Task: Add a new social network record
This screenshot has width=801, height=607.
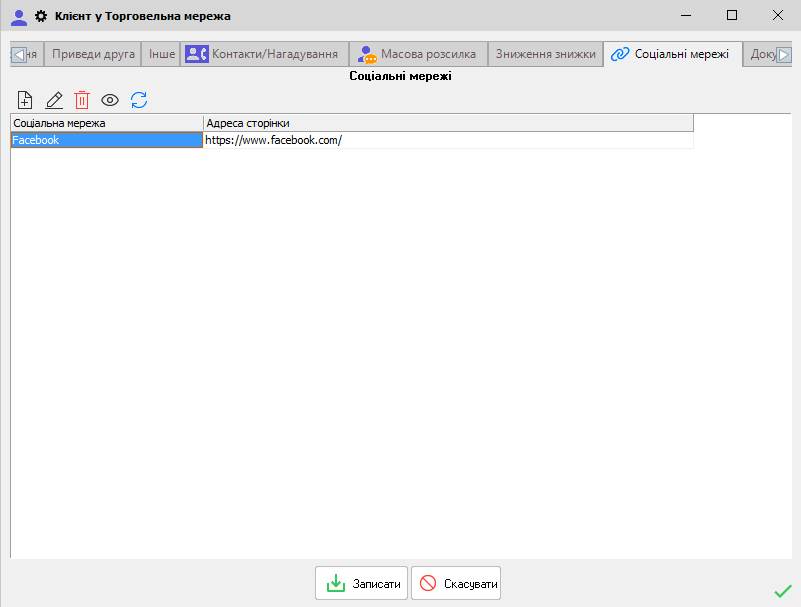Action: click(x=26, y=100)
